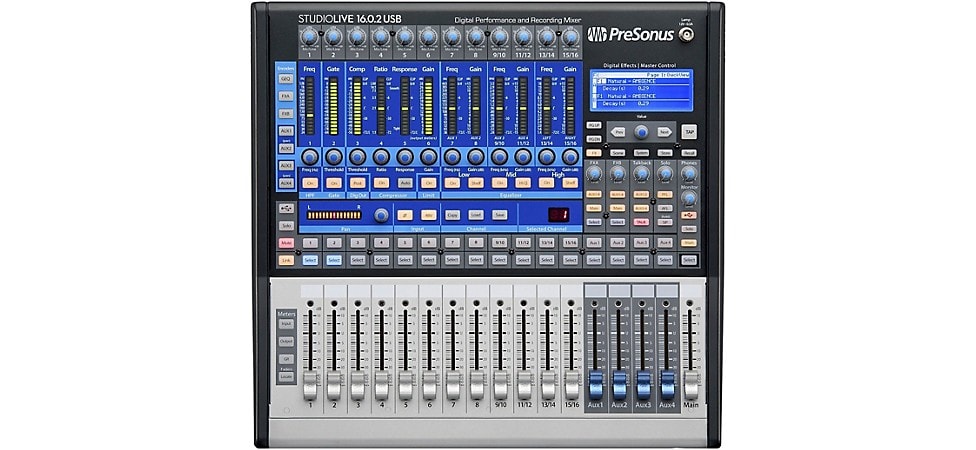The height and width of the screenshot is (450, 976).
Task: Select the AUX4 encoder mode button
Action: point(286,183)
